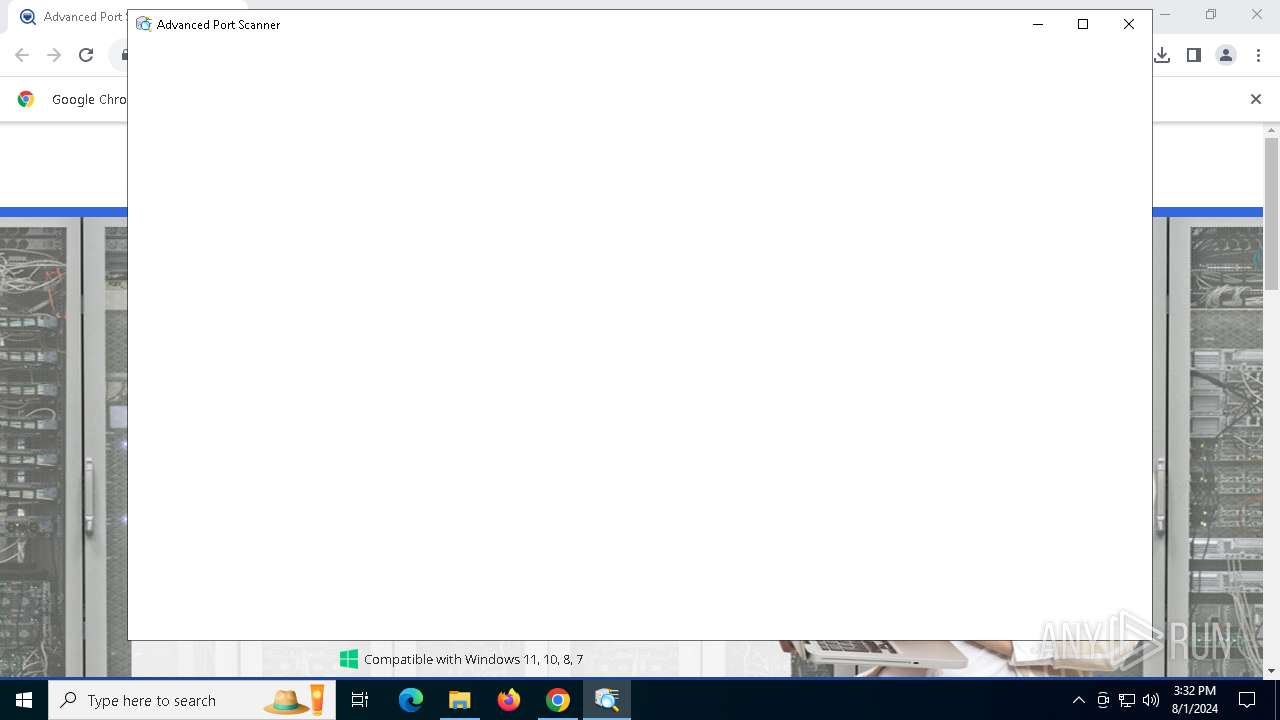Switch to Advanced Port Scanner taskbar icon
The image size is (1280, 720).
(x=607, y=700)
